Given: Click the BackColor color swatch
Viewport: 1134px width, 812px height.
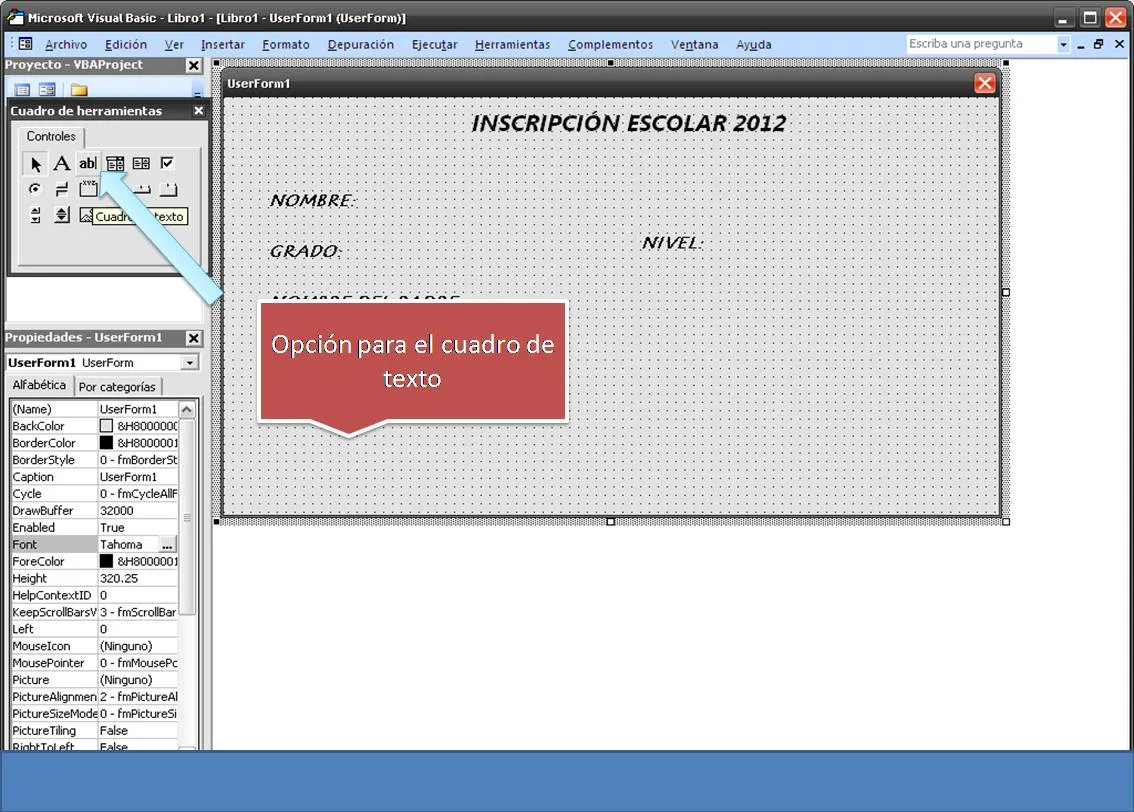Looking at the screenshot, I should coord(106,426).
